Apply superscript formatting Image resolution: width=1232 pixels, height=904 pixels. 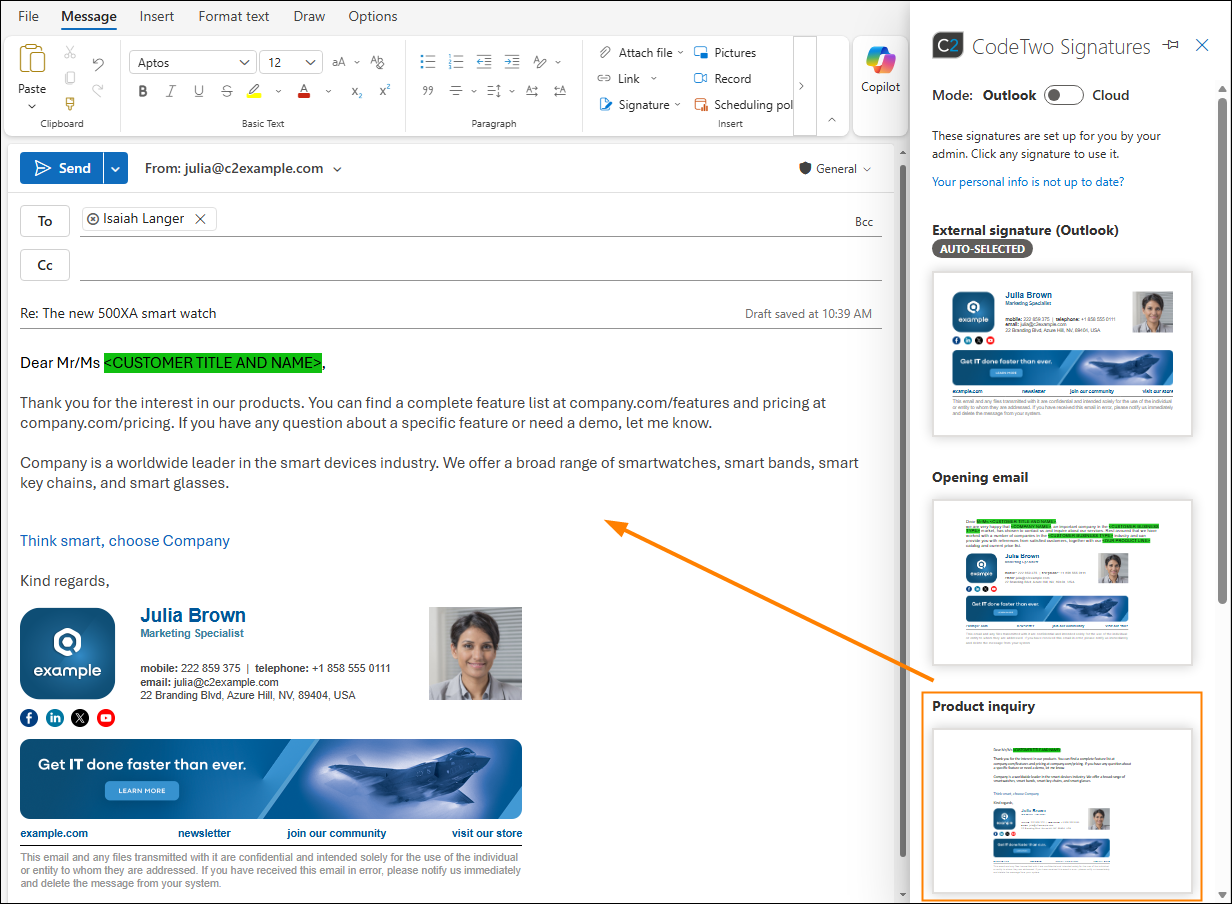tap(384, 91)
